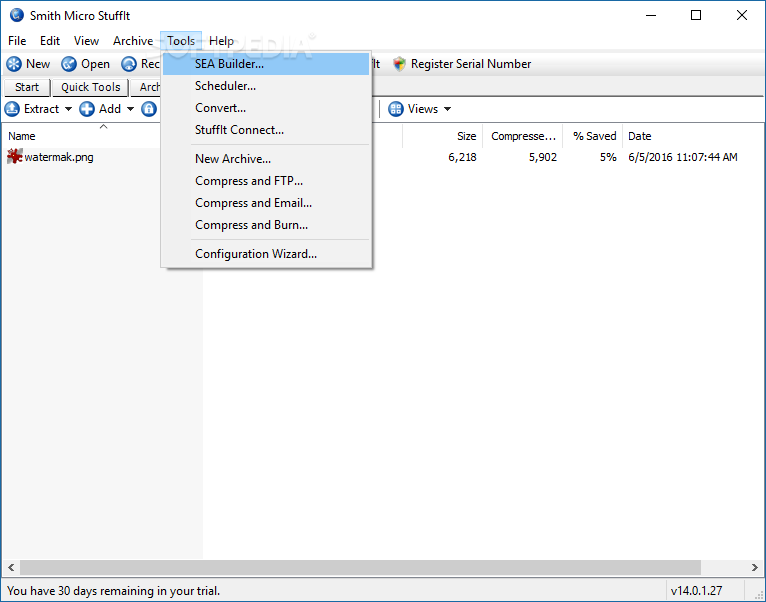Screen dimensions: 766x602
Task: Click the trial days remaining status message
Action: tap(113, 591)
